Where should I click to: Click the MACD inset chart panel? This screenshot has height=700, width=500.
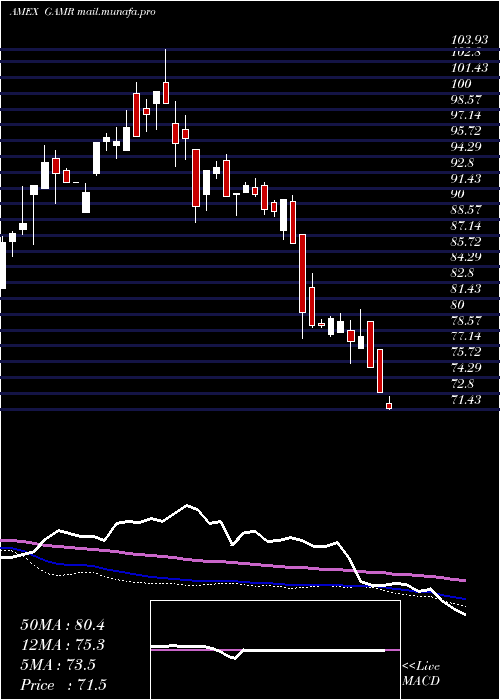pos(275,650)
